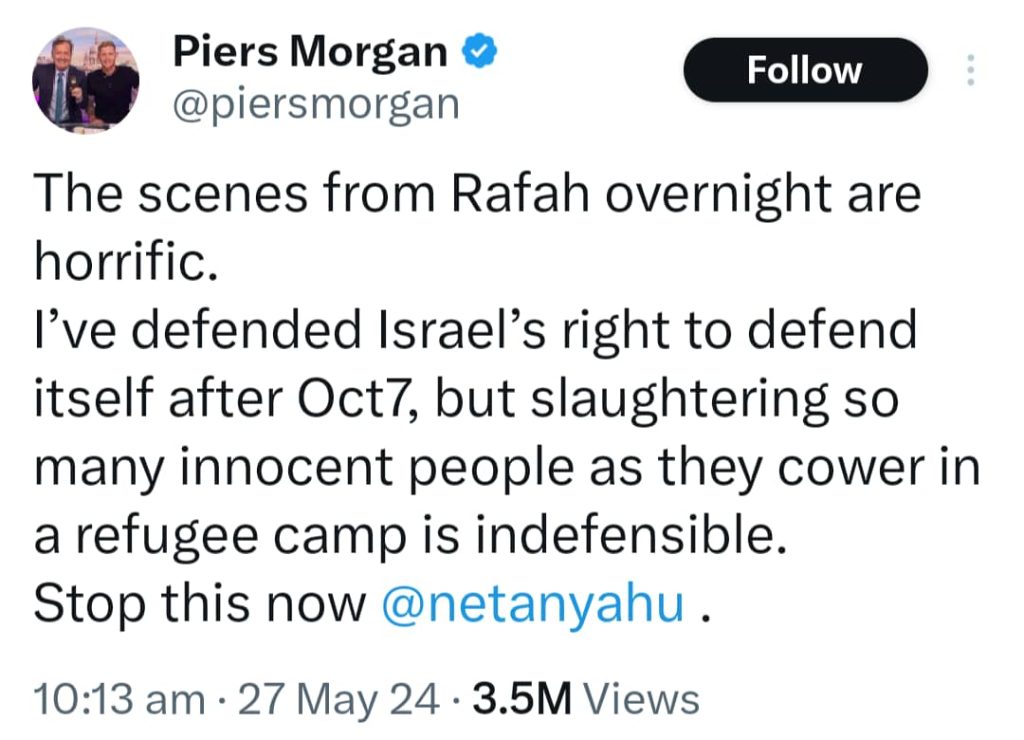Open the three-dot more options menu
Screen dimensions: 1024x740
pos(968,71)
